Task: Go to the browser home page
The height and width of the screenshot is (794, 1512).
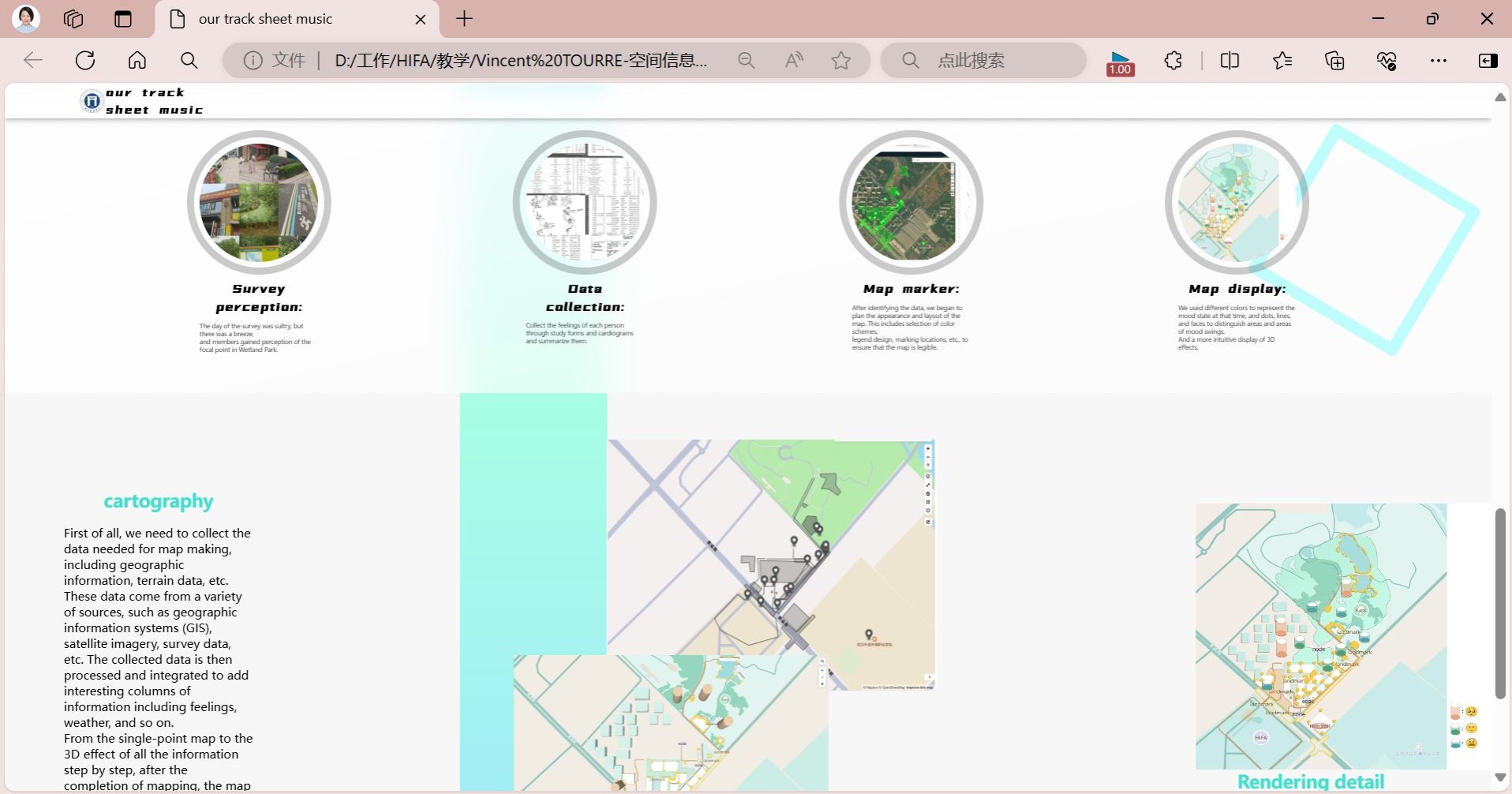Action: coord(137,61)
